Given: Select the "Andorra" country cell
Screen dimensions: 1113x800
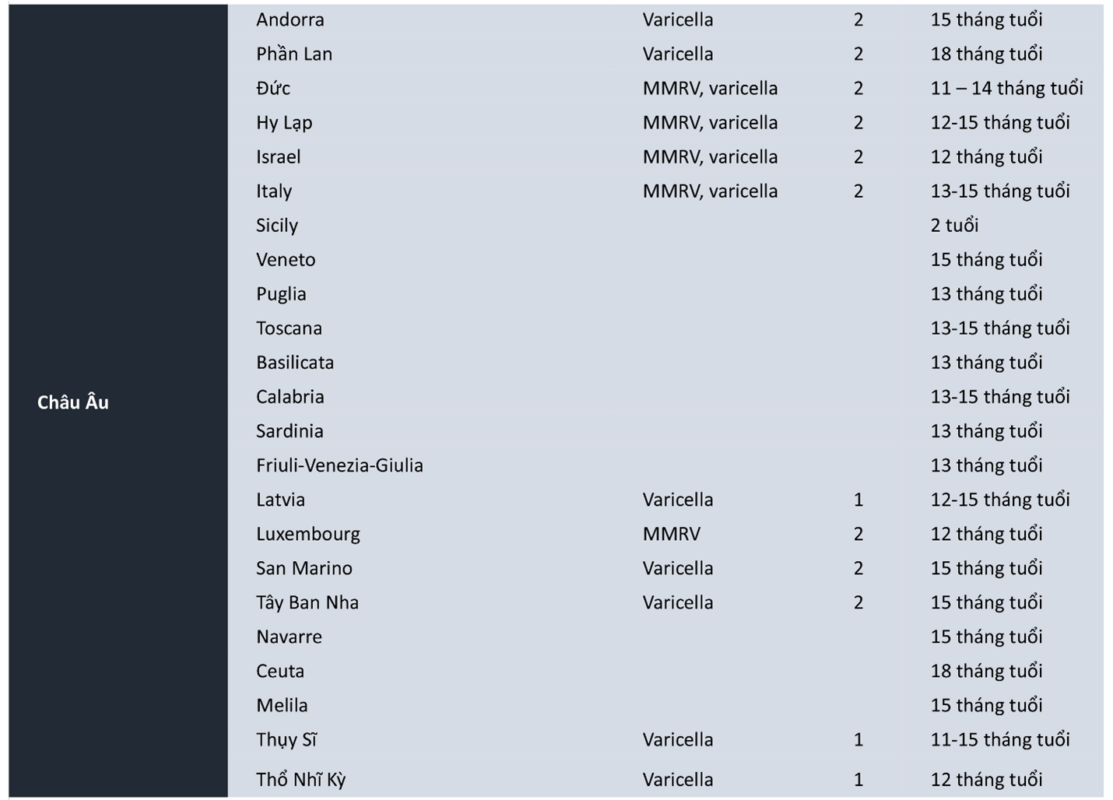Looking at the screenshot, I should 290,20.
